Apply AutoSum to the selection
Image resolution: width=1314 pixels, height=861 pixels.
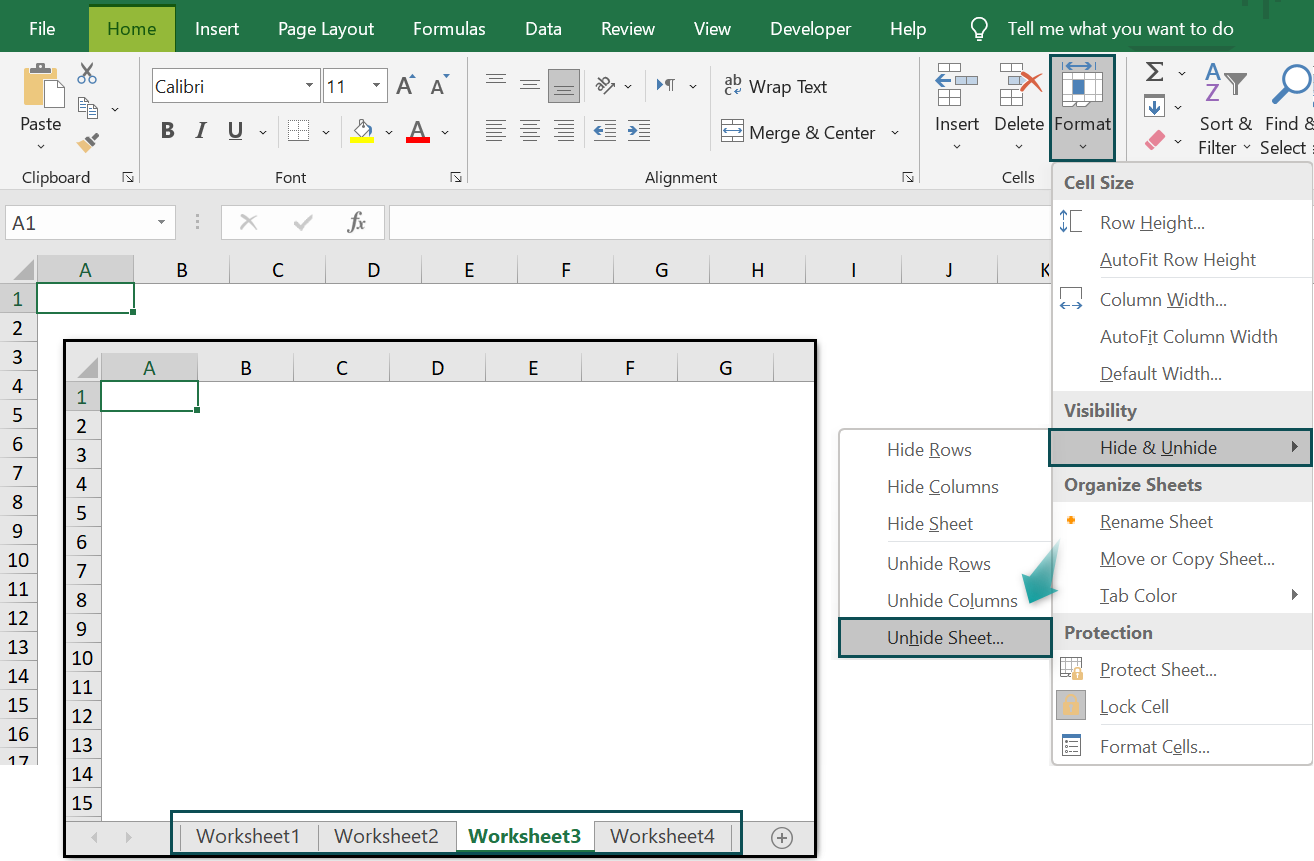(1153, 72)
